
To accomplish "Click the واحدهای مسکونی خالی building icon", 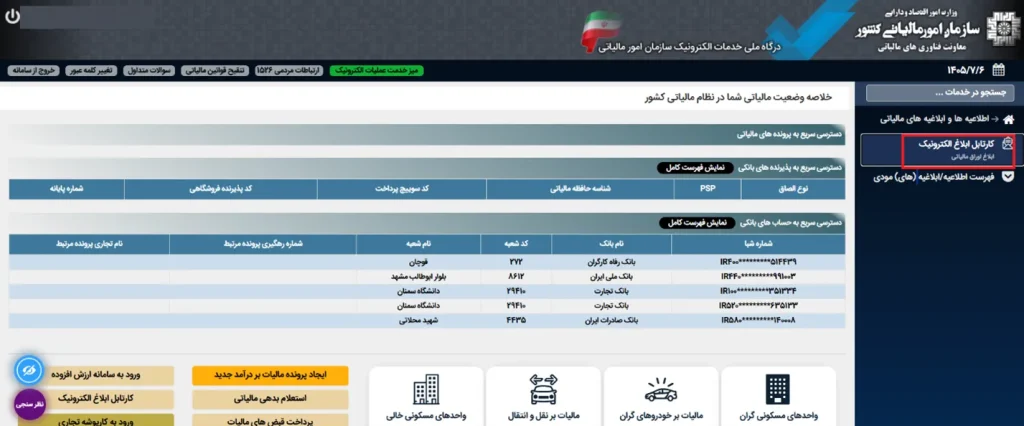I will 426,390.
